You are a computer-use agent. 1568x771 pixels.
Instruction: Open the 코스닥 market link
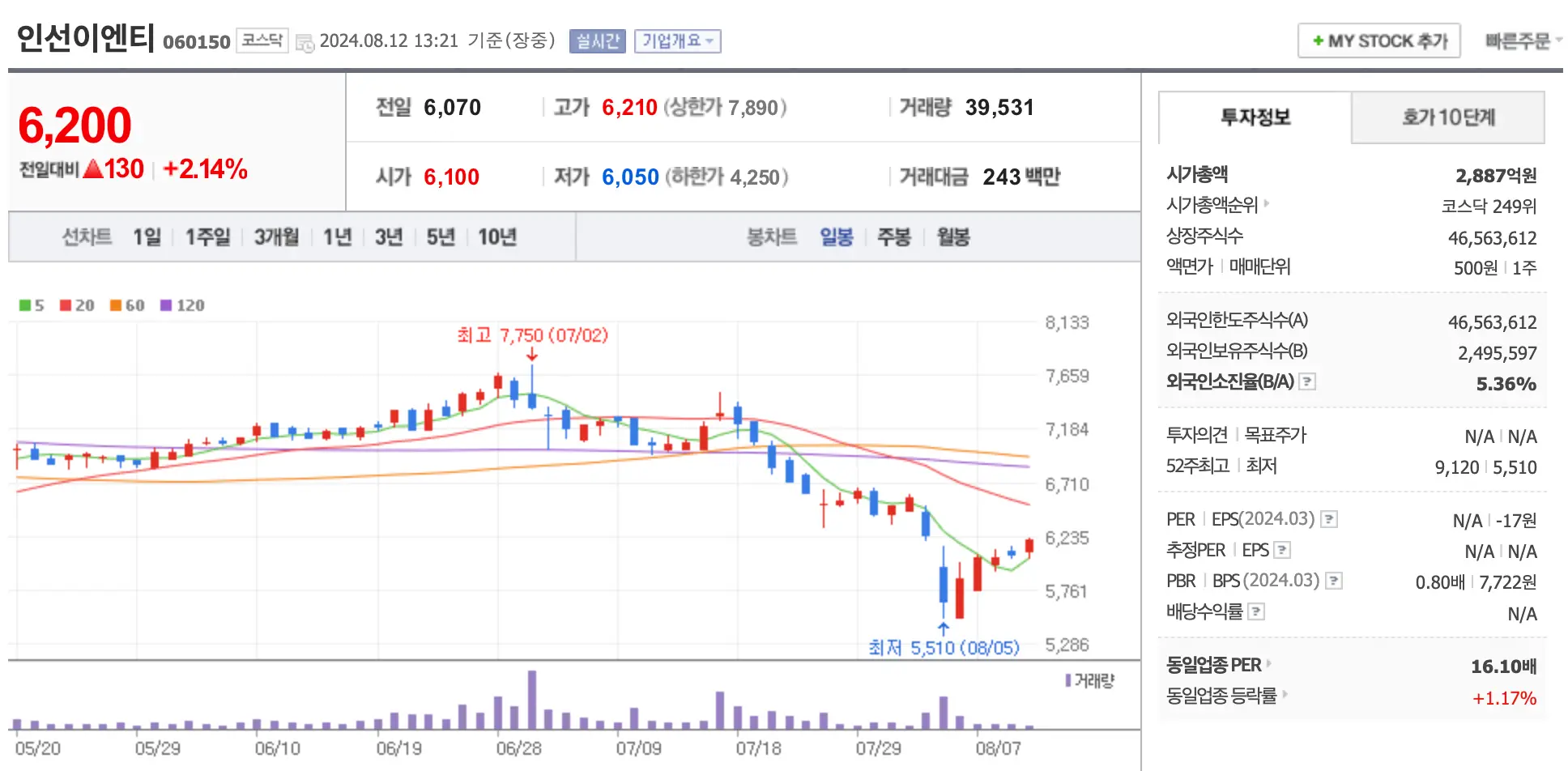click(x=262, y=41)
